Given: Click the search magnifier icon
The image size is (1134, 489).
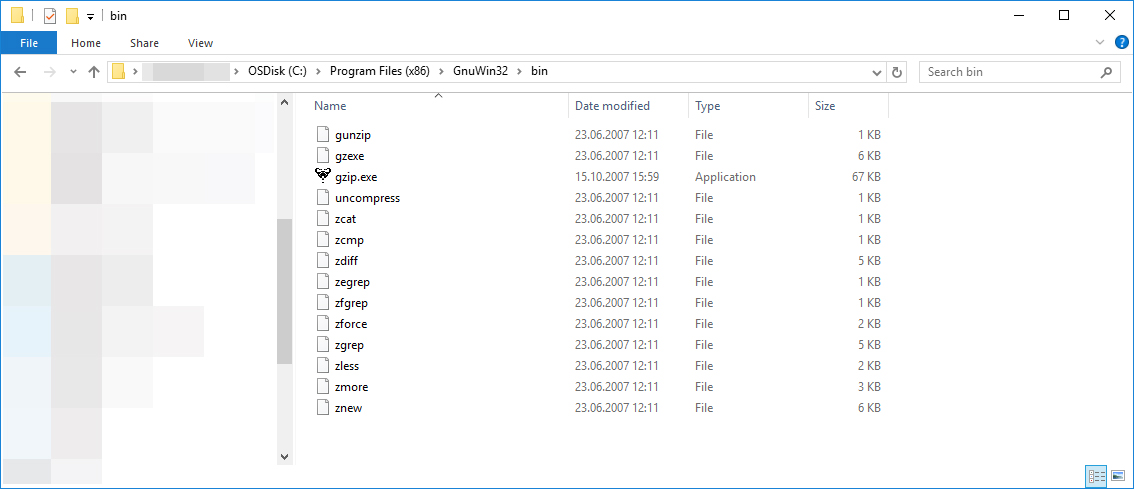Looking at the screenshot, I should coord(1106,72).
